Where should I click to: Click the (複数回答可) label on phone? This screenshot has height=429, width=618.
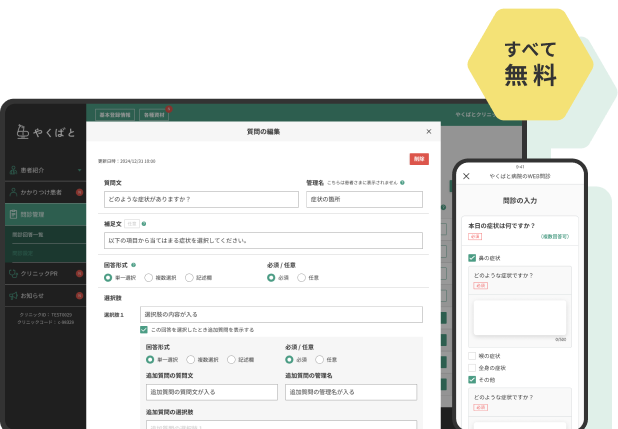pos(555,237)
